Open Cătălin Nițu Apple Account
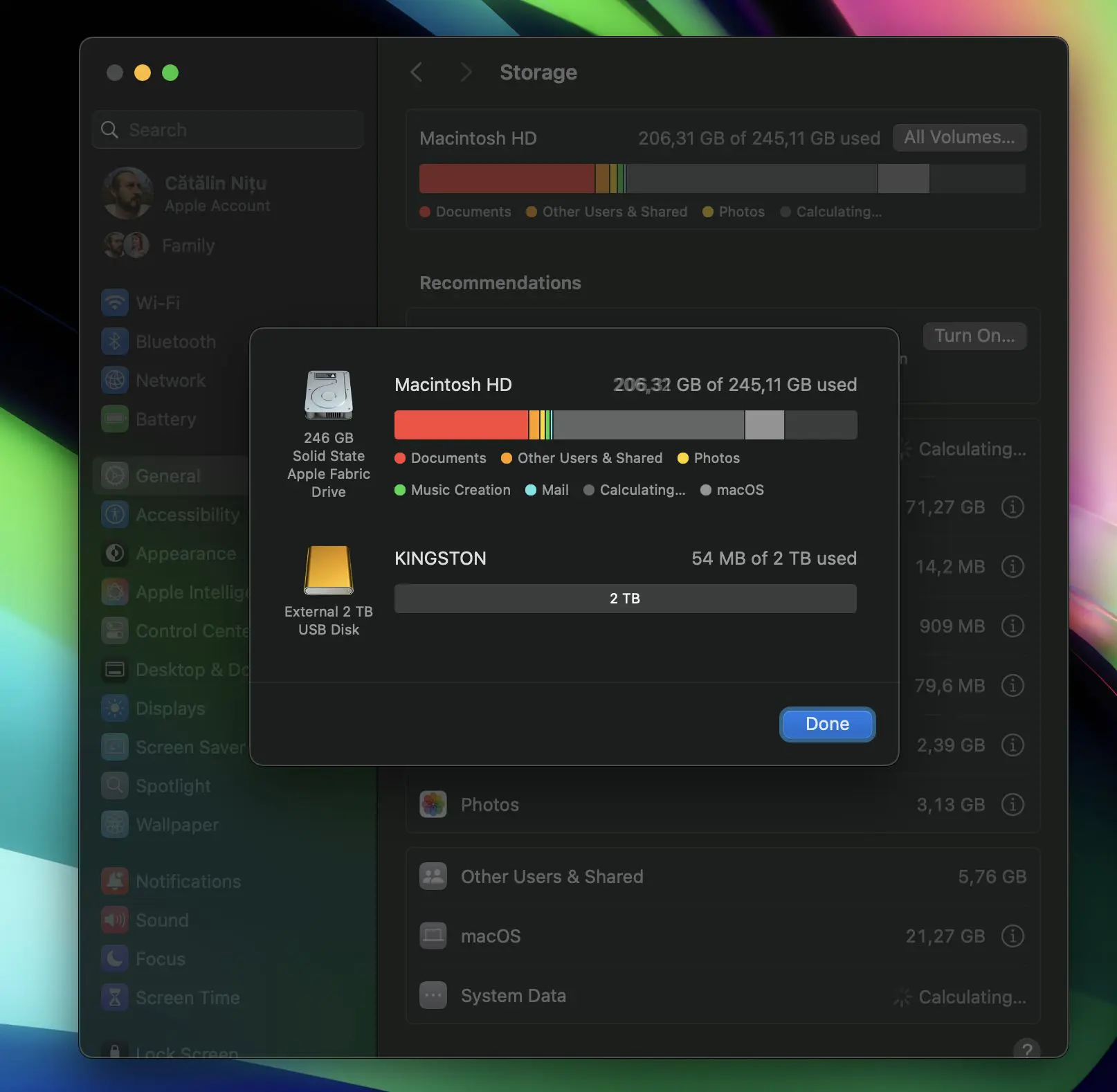The height and width of the screenshot is (1092, 1117). [187, 193]
